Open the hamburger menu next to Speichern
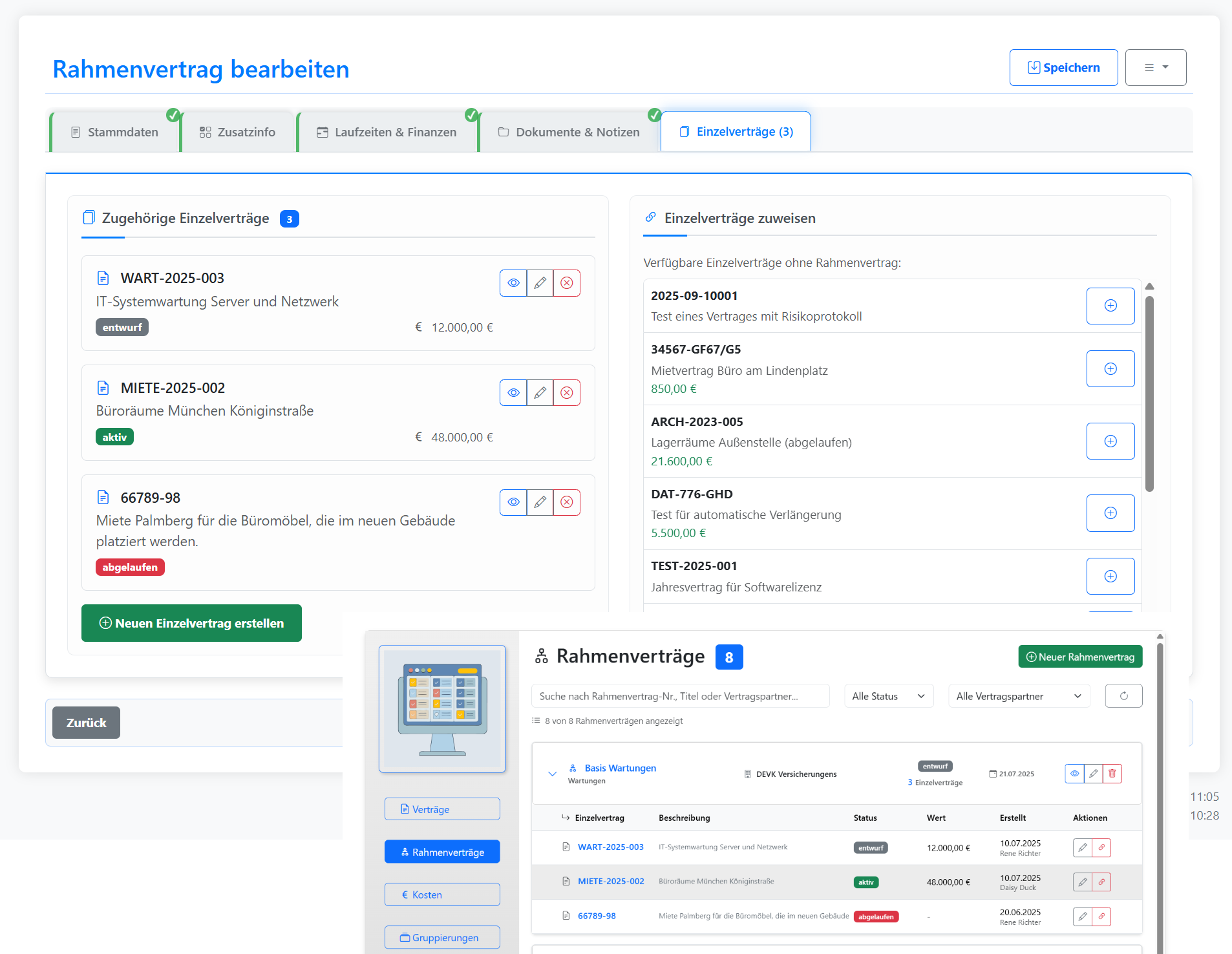 [x=1156, y=67]
